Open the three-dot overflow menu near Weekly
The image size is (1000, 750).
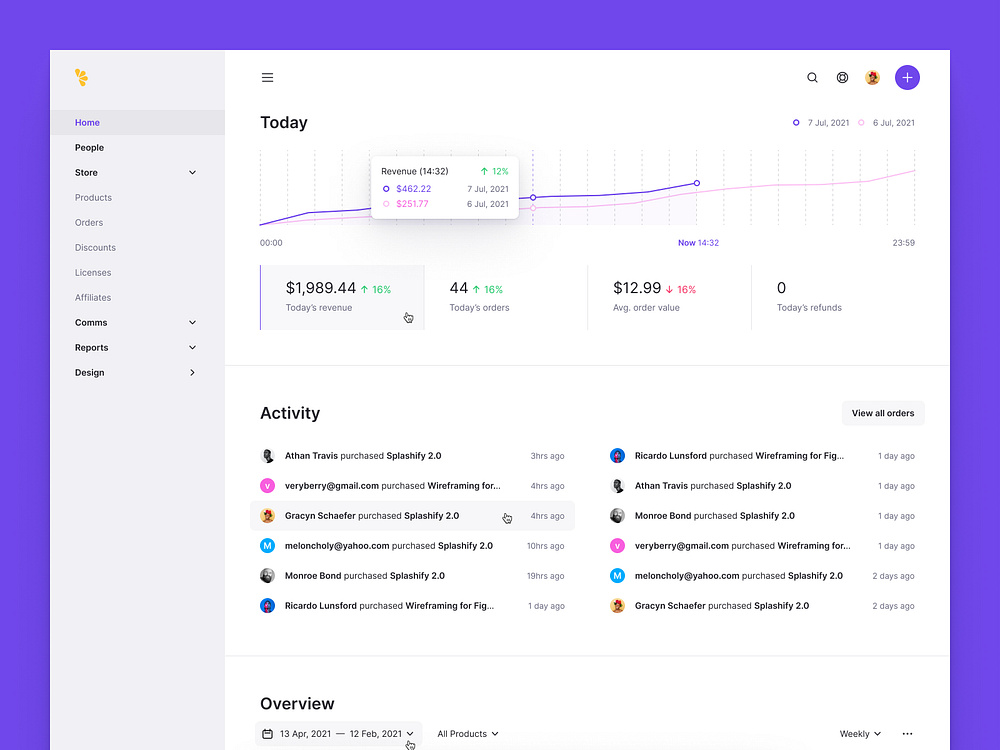907,733
